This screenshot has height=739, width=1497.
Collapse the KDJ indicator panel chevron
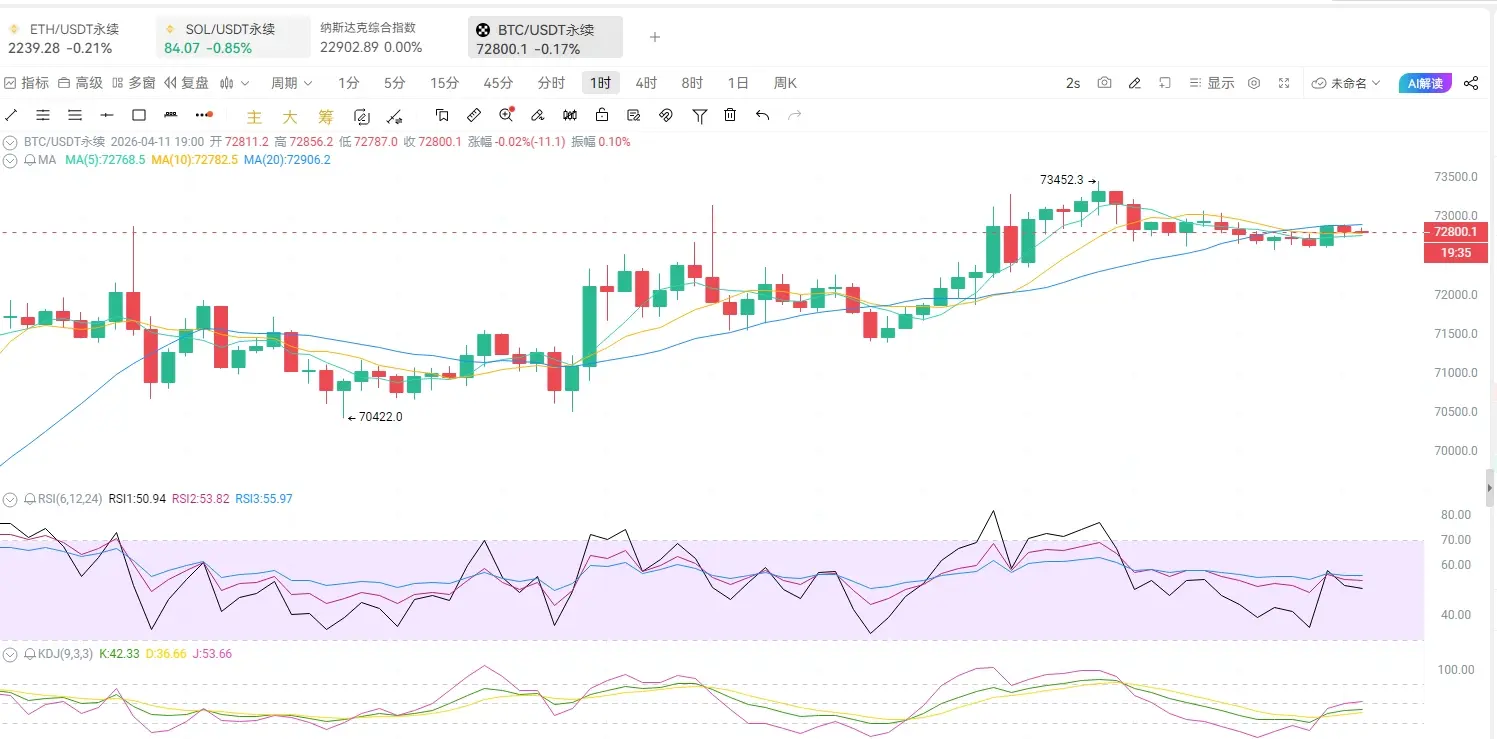(10, 654)
